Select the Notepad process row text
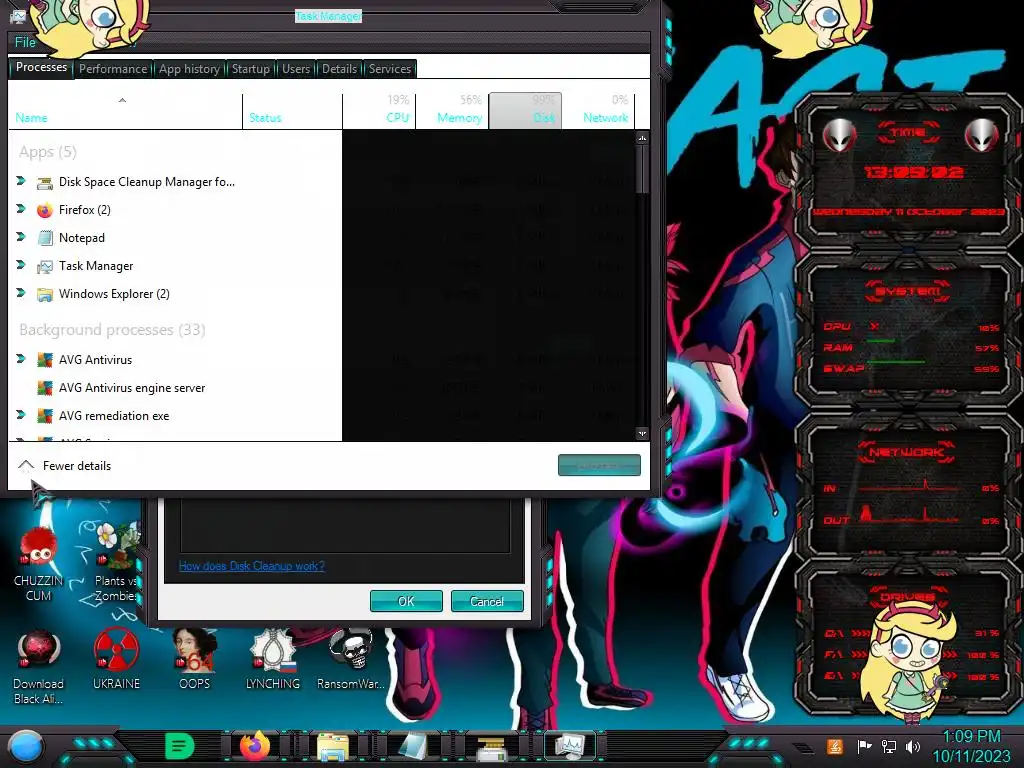 click(82, 238)
